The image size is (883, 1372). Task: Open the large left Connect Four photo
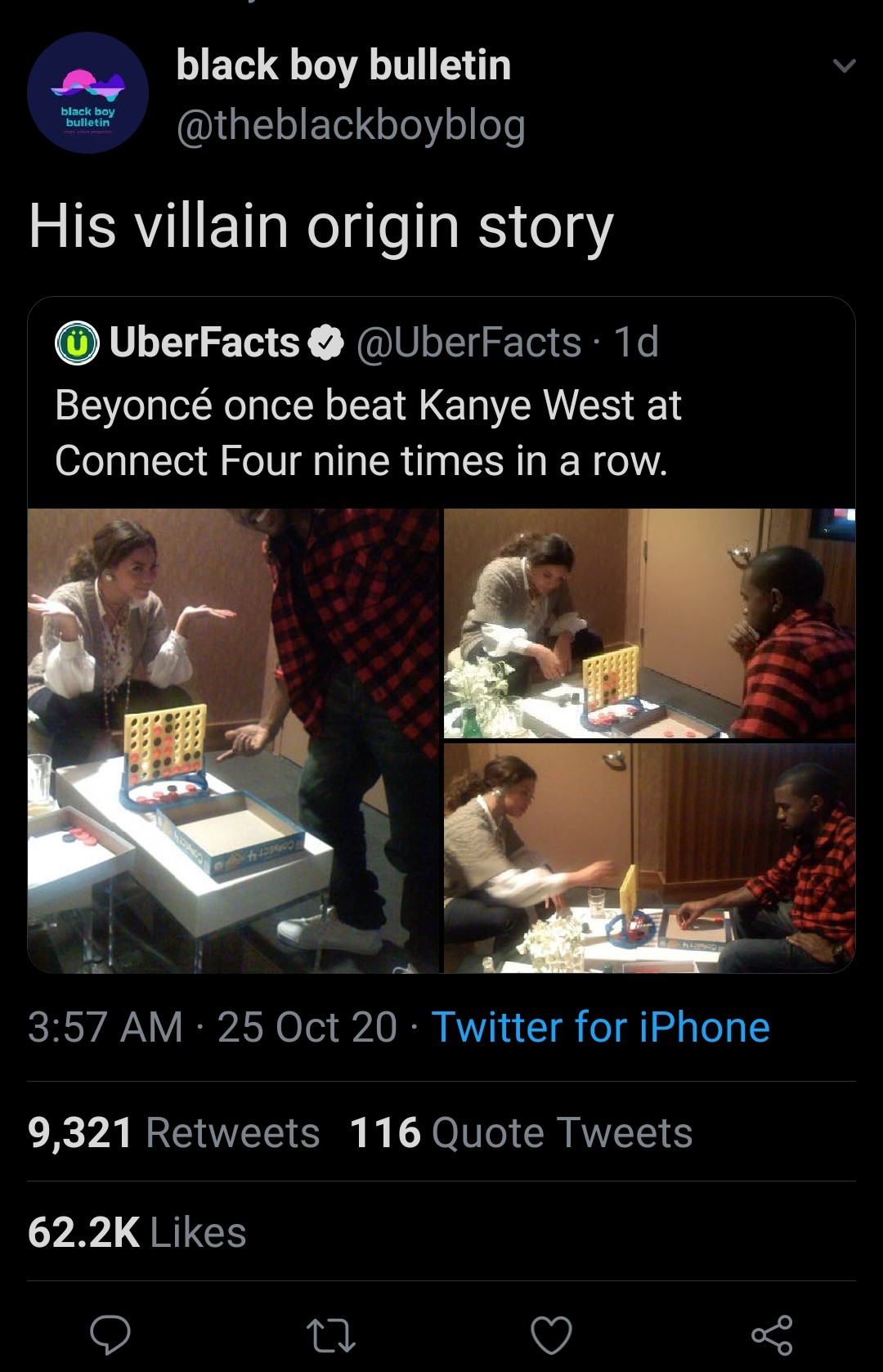[x=234, y=740]
